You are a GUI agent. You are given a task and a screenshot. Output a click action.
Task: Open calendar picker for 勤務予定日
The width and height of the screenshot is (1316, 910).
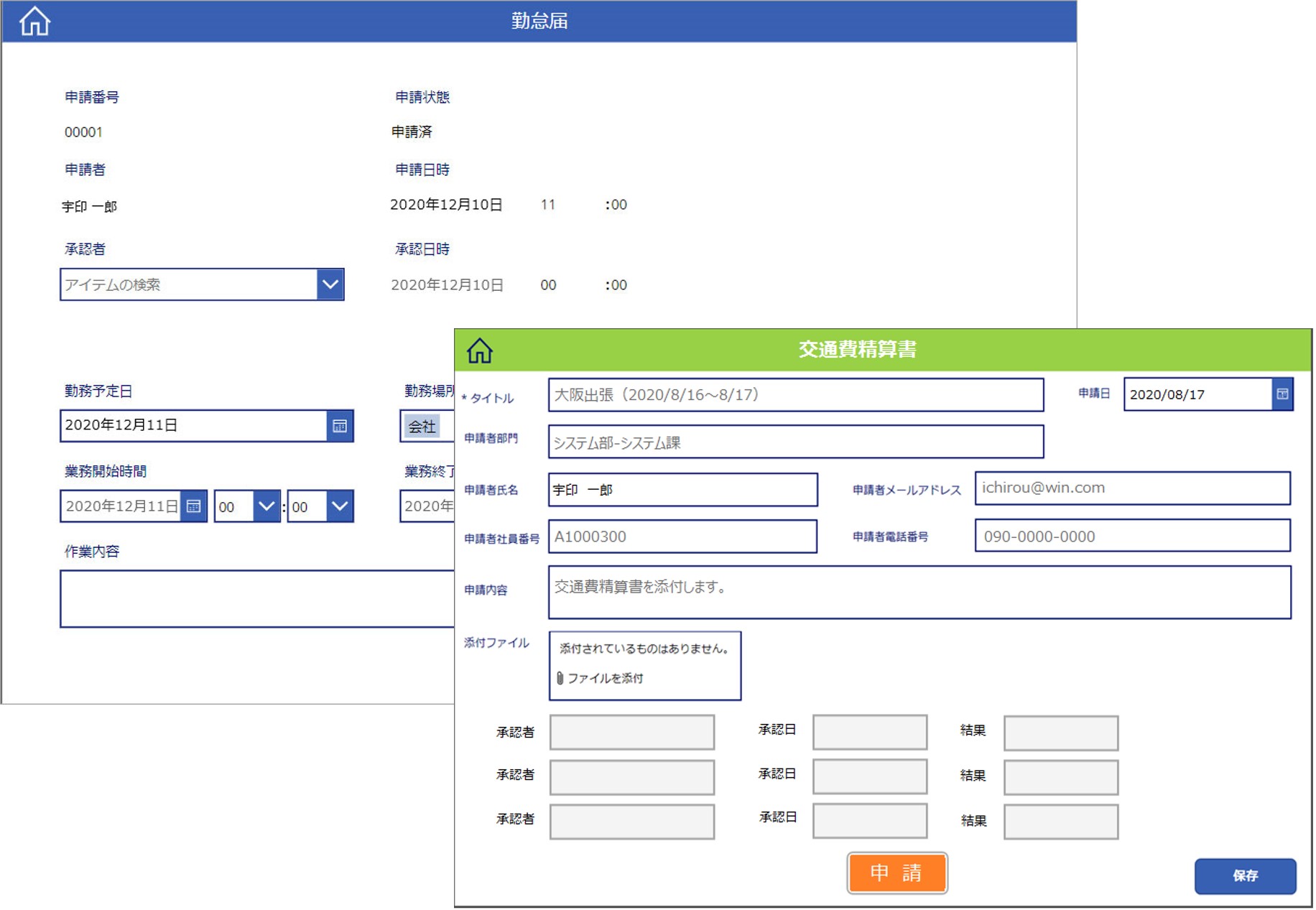tap(340, 426)
